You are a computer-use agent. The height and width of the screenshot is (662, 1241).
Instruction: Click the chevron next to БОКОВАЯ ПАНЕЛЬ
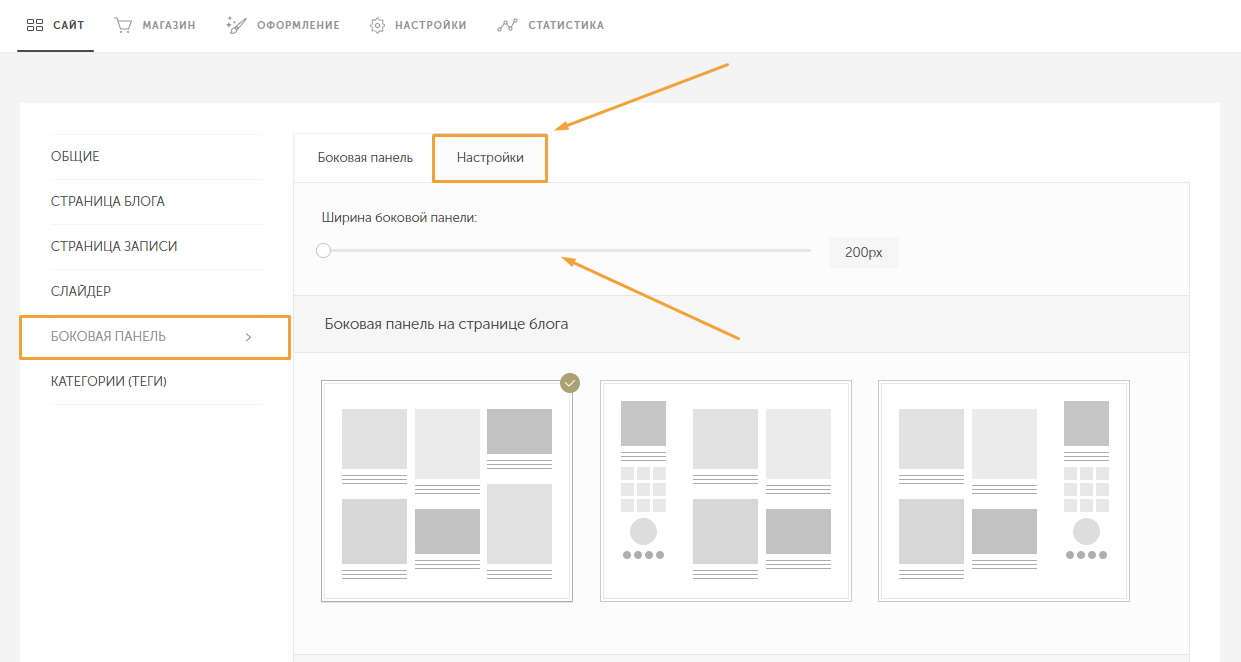click(249, 337)
